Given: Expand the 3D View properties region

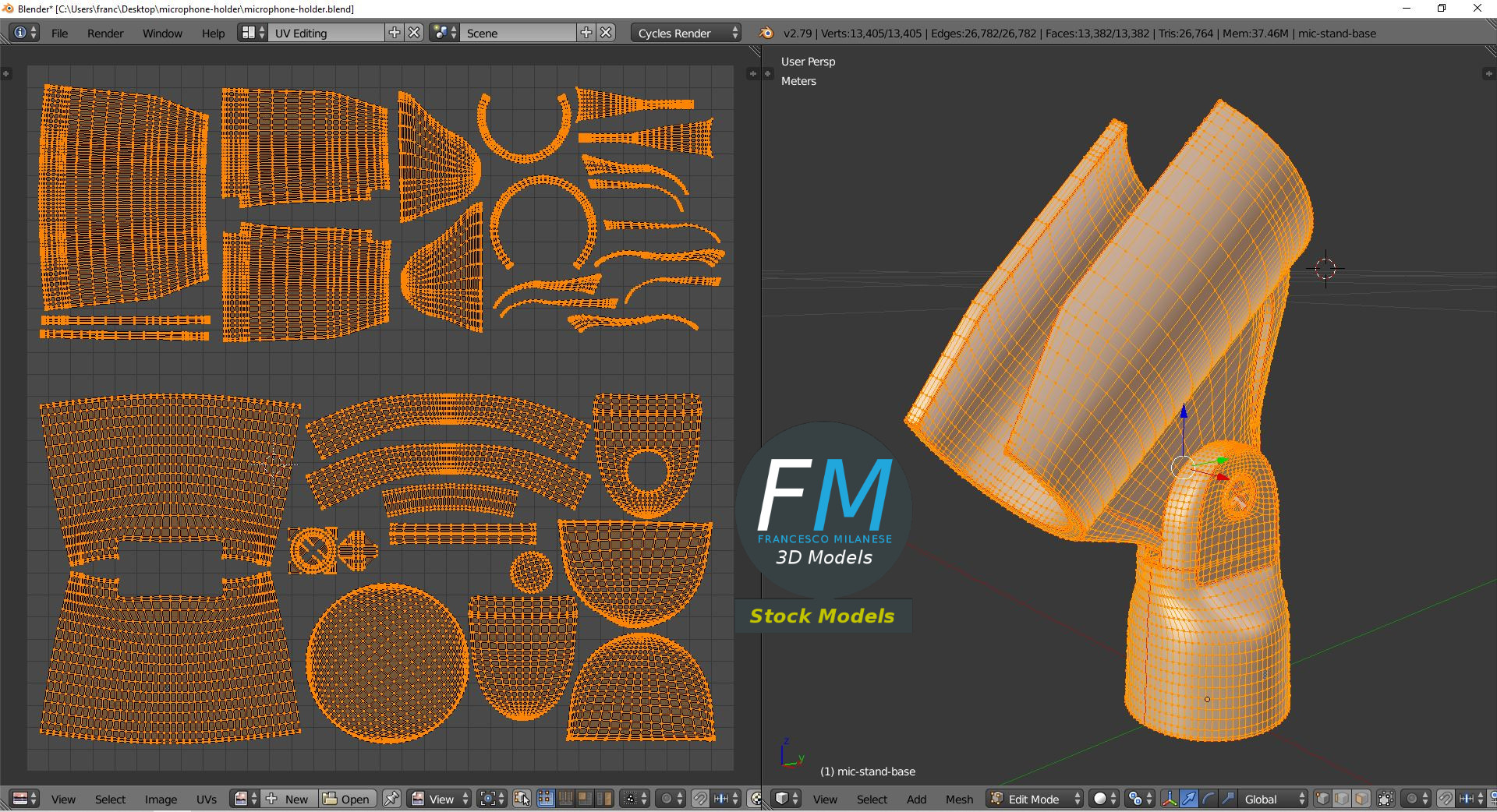Looking at the screenshot, I should click(x=1488, y=73).
